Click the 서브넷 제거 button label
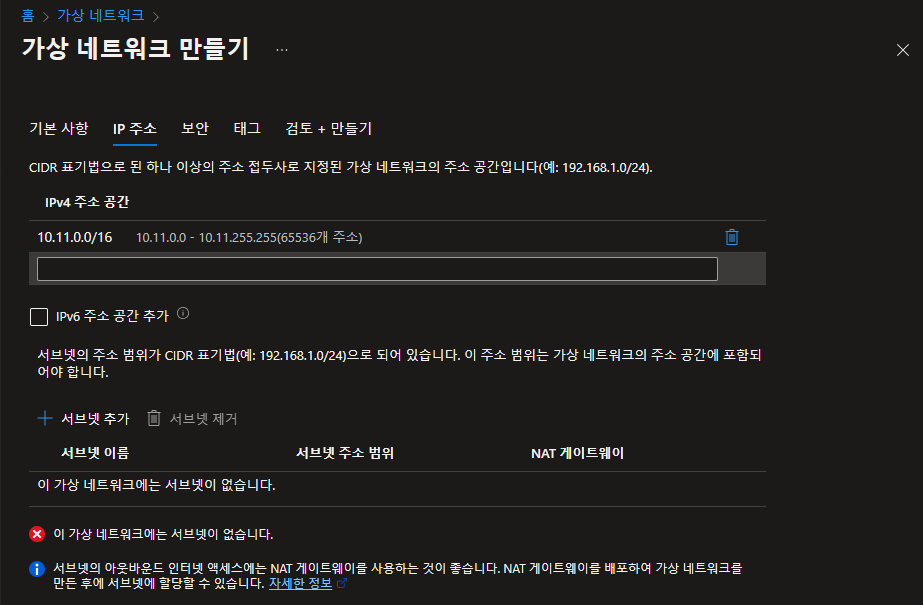 pyautogui.click(x=204, y=418)
